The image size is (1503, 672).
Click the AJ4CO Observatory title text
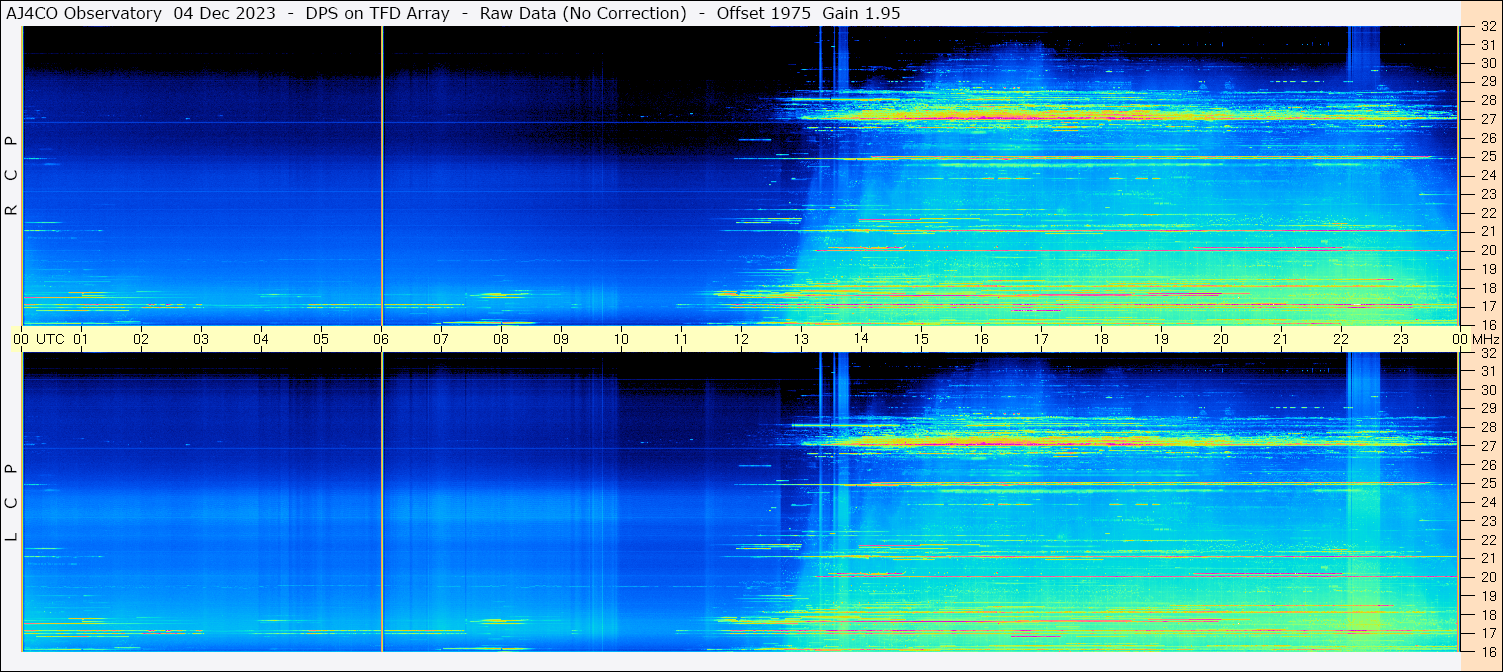pyautogui.click(x=84, y=13)
